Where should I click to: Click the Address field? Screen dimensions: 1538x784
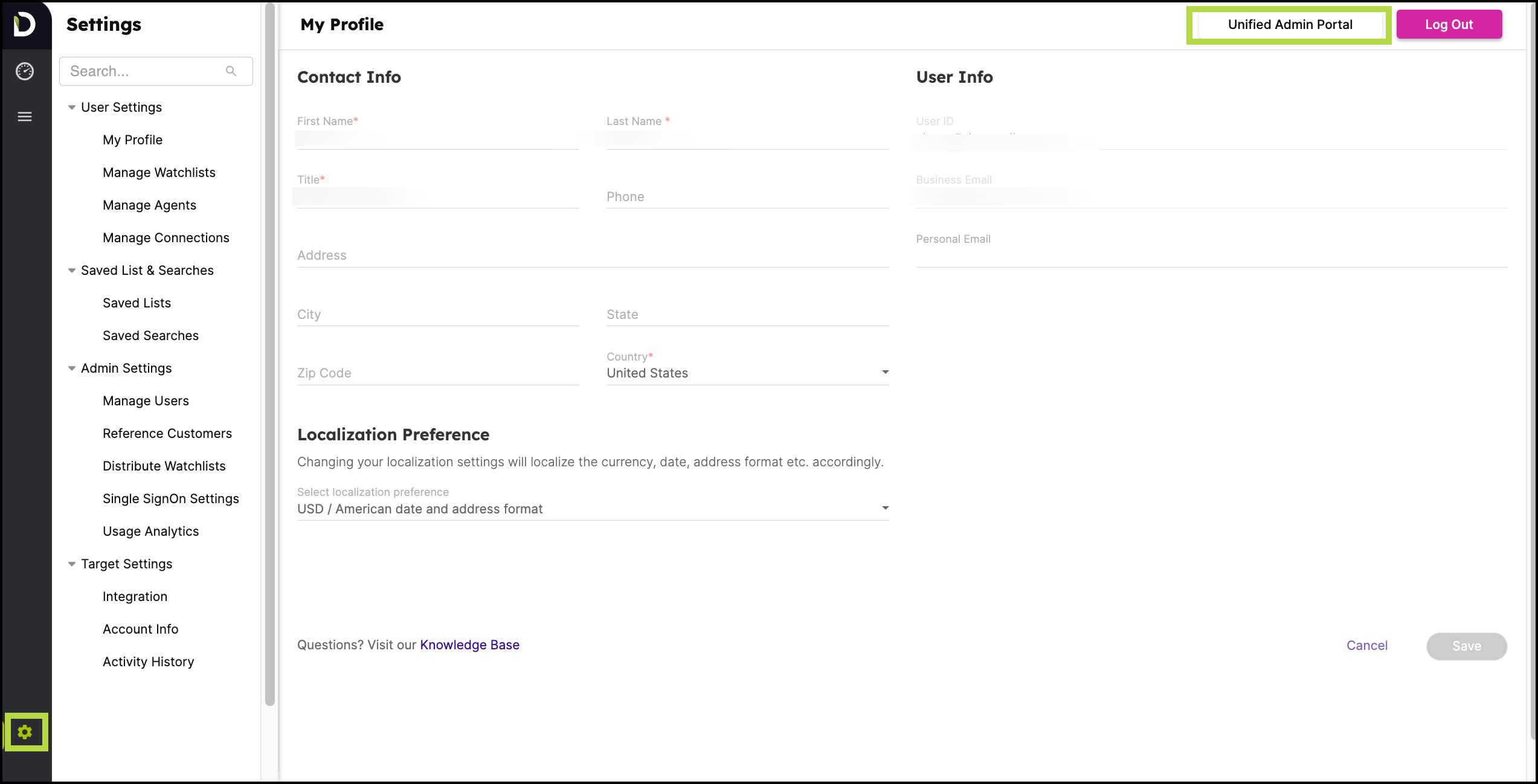coord(593,255)
